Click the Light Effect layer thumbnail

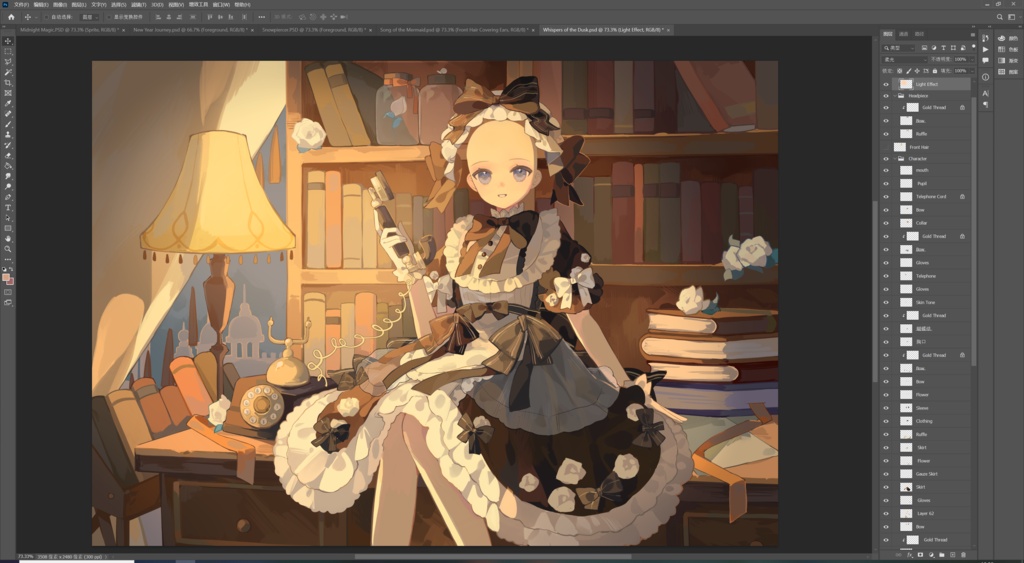coord(906,84)
